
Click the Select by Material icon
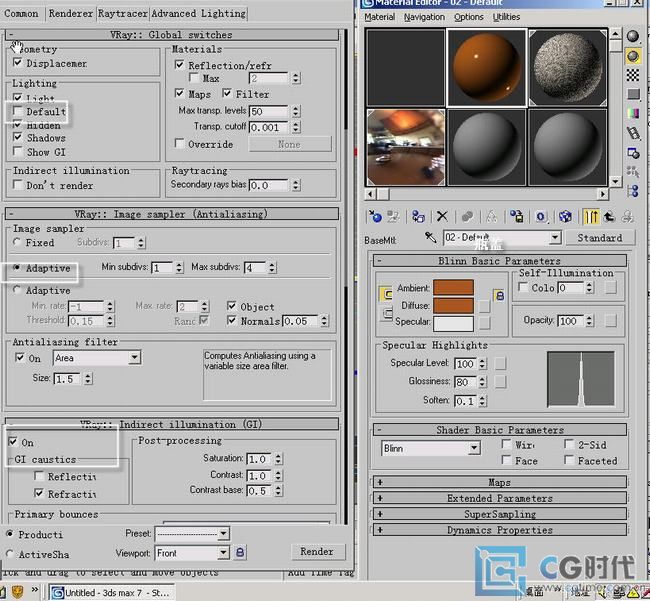coord(633,172)
